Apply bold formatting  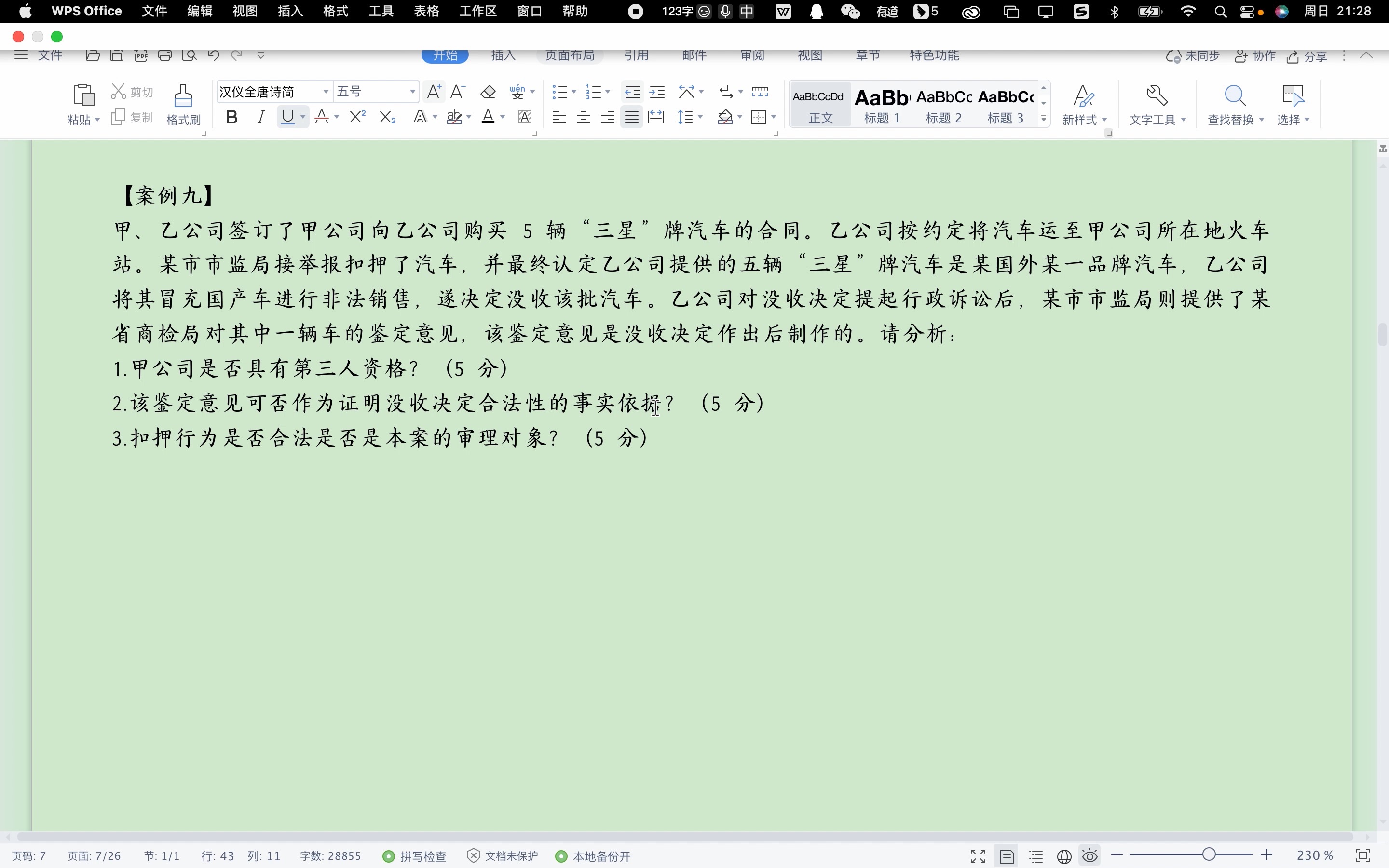click(232, 117)
